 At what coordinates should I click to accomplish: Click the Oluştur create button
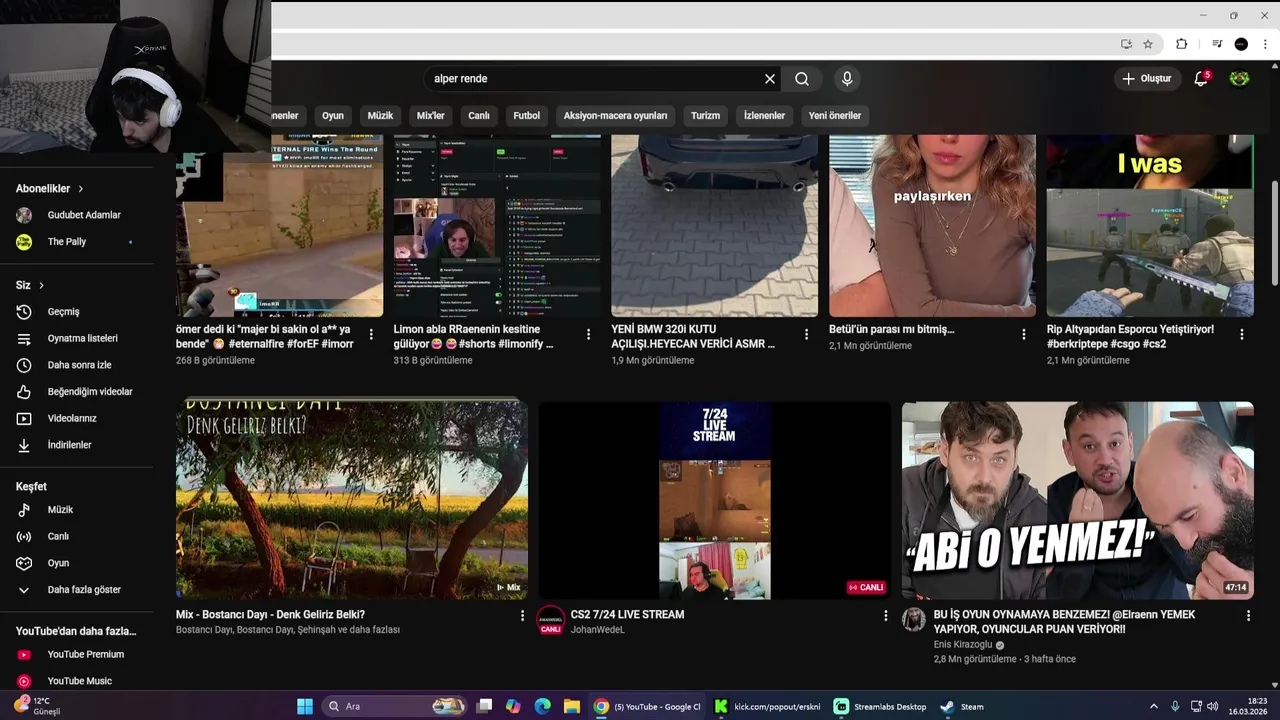1146,79
